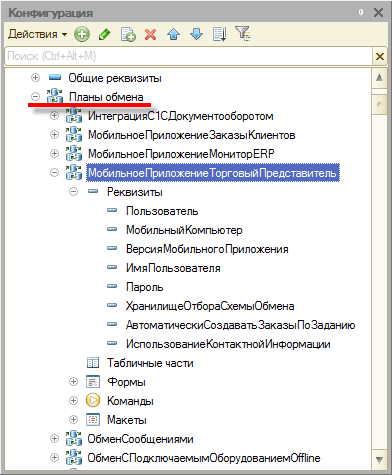Select the Пользователь attribute

162,211
